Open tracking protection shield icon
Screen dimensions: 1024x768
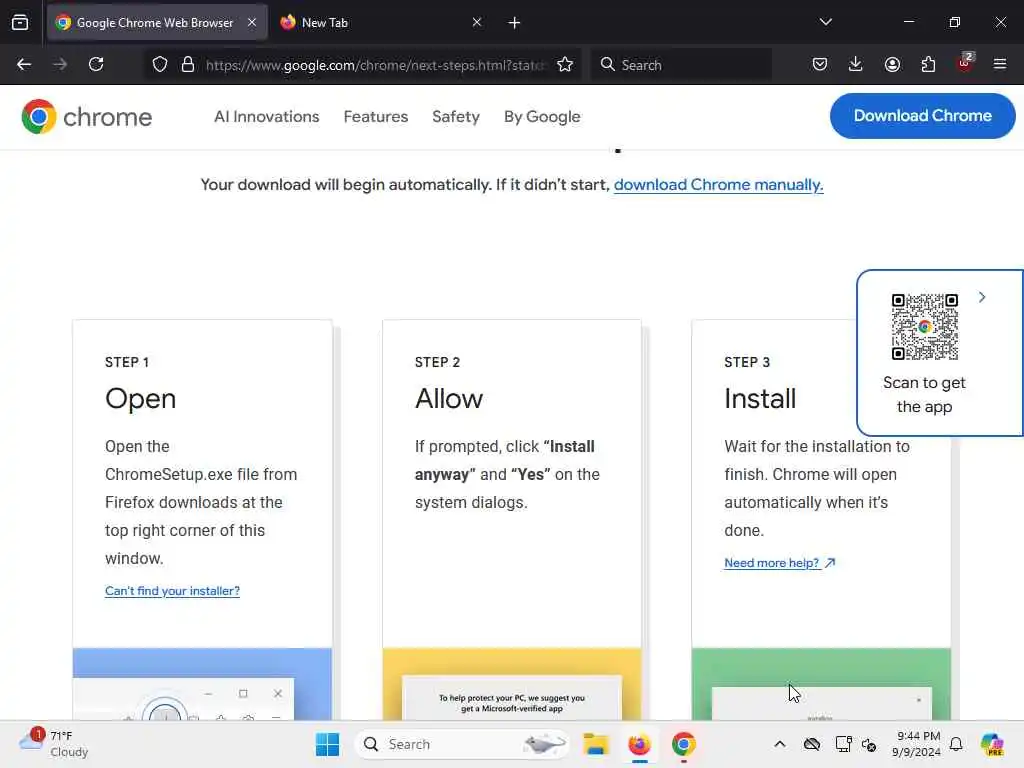(160, 64)
